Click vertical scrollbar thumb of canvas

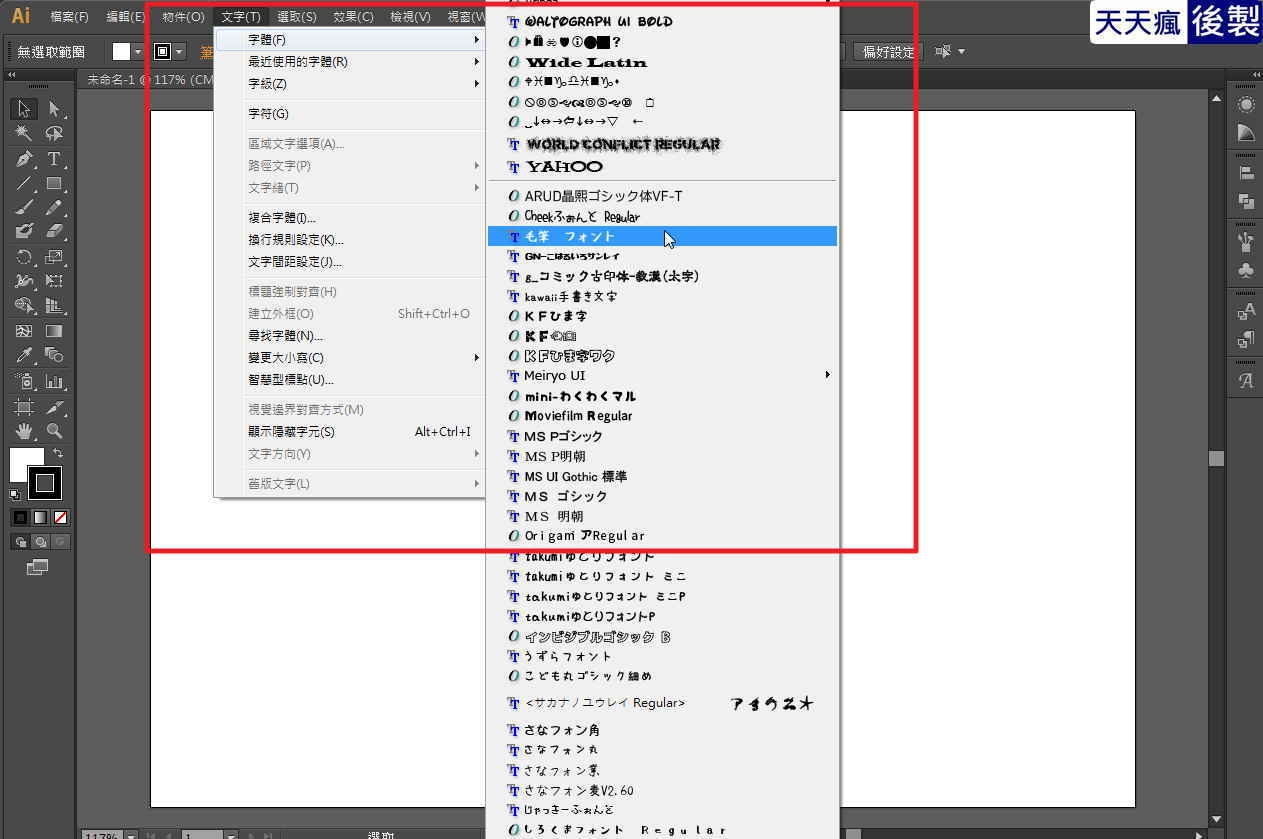[x=1216, y=458]
